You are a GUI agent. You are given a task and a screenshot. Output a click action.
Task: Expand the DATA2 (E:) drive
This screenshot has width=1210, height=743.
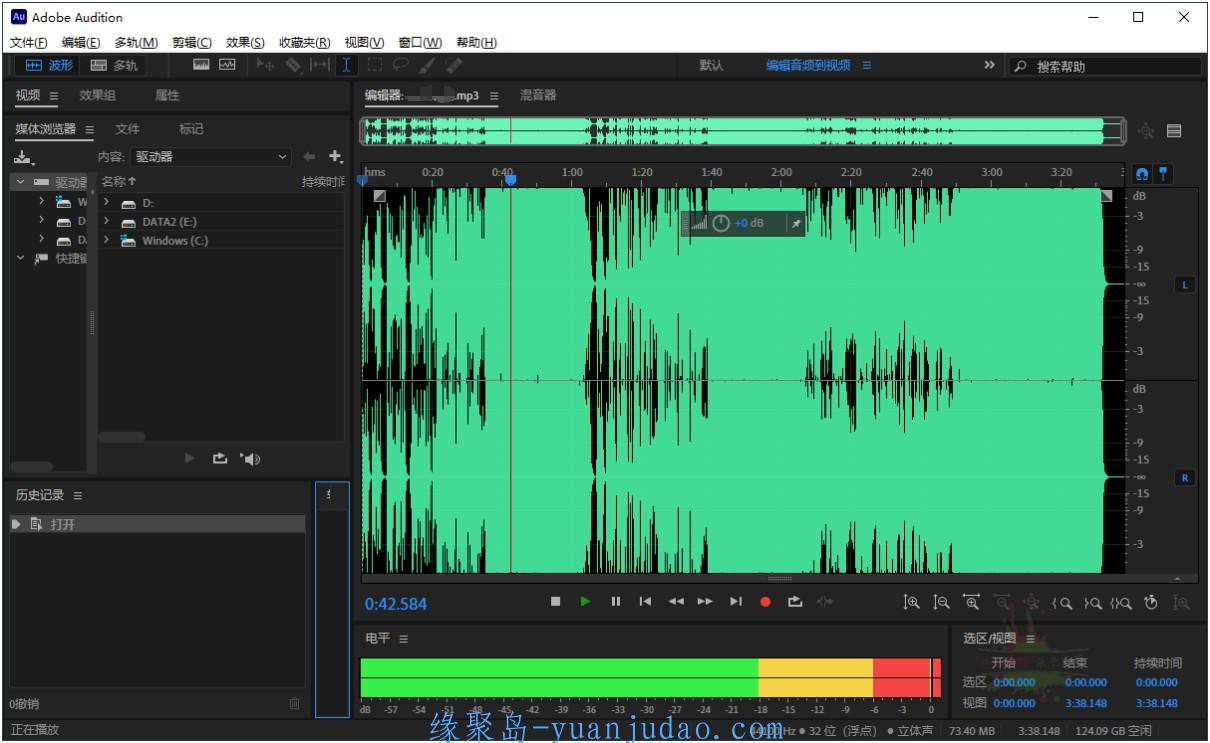[106, 222]
